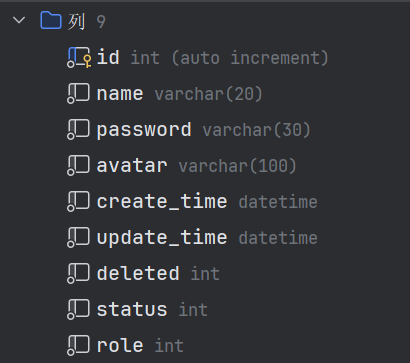This screenshot has width=410, height=363.
Task: Select the avatar varchar(100) column
Action: pyautogui.click(x=197, y=166)
